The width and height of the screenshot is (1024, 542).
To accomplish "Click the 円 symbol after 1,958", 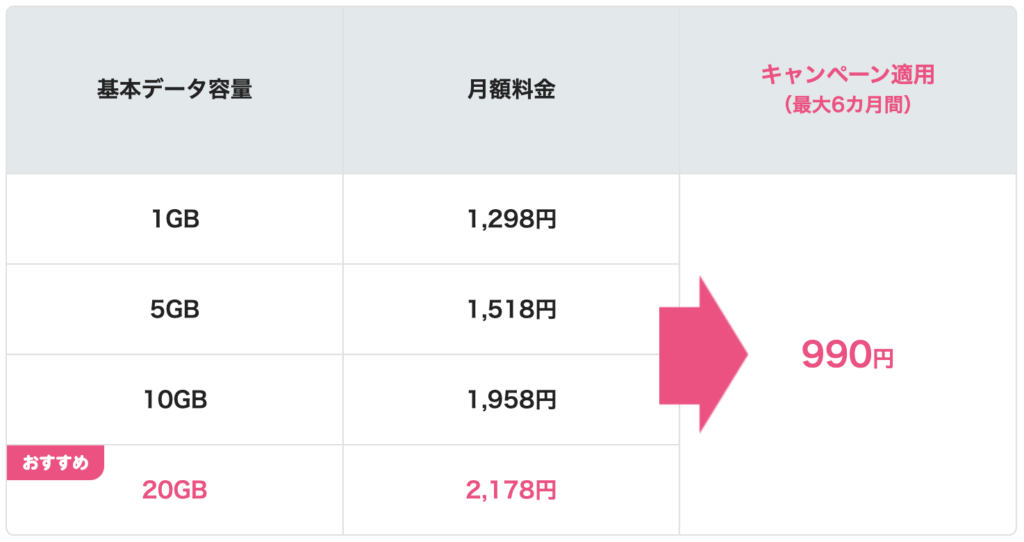I will pyautogui.click(x=546, y=400).
